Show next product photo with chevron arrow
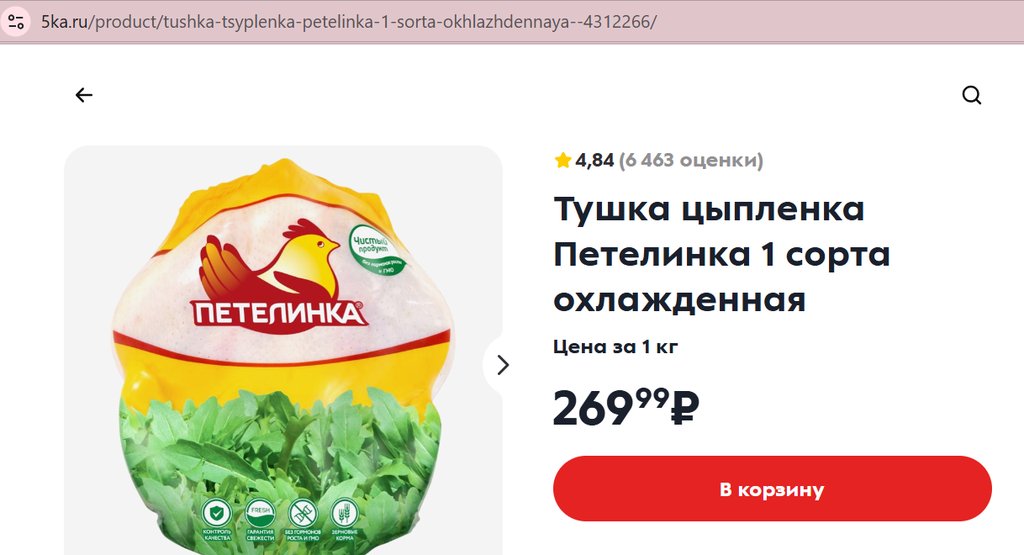Screen dimensions: 1024x555 pos(502,365)
